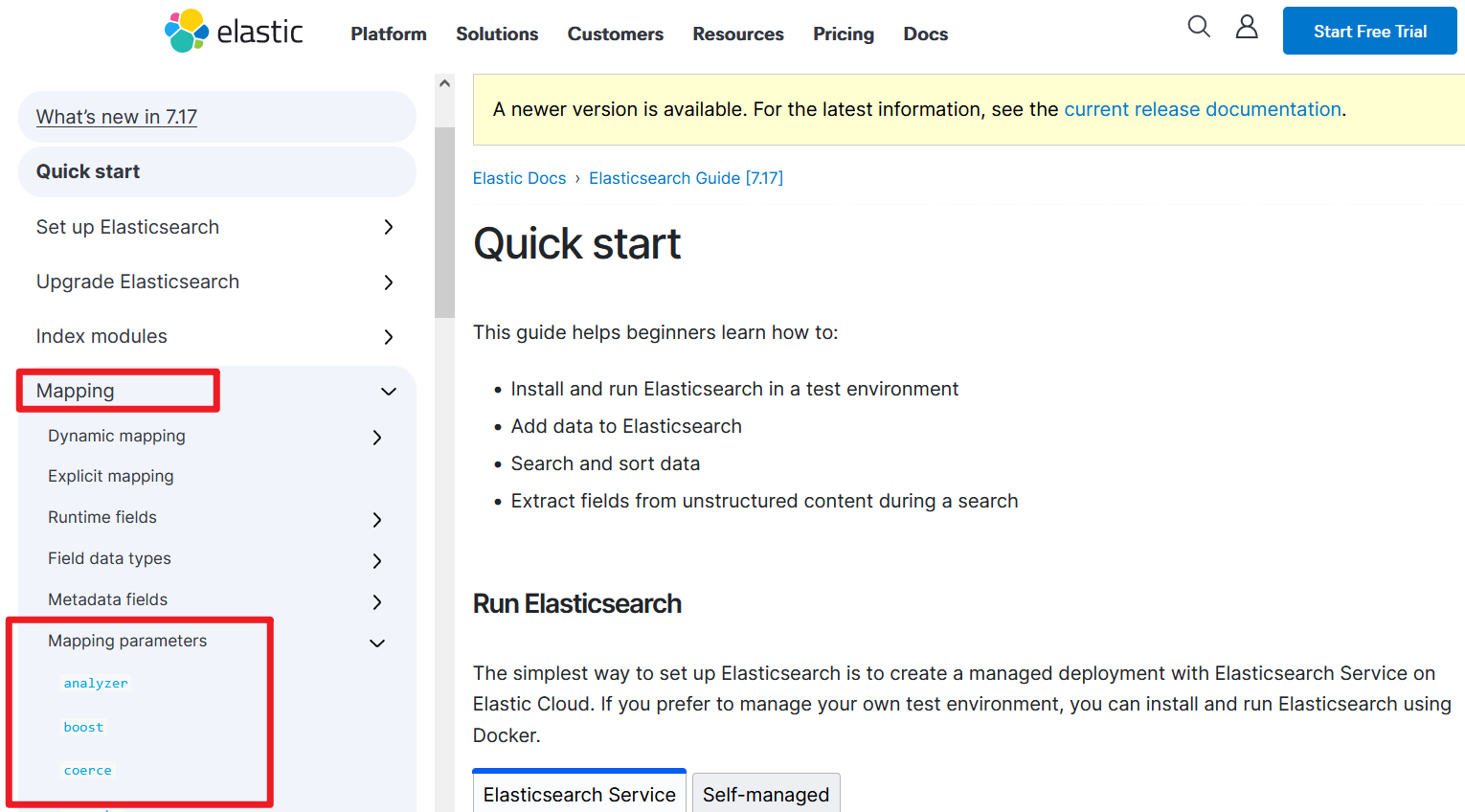Viewport: 1465px width, 812px height.
Task: Switch to Elasticsearch Service tab
Action: [x=579, y=793]
